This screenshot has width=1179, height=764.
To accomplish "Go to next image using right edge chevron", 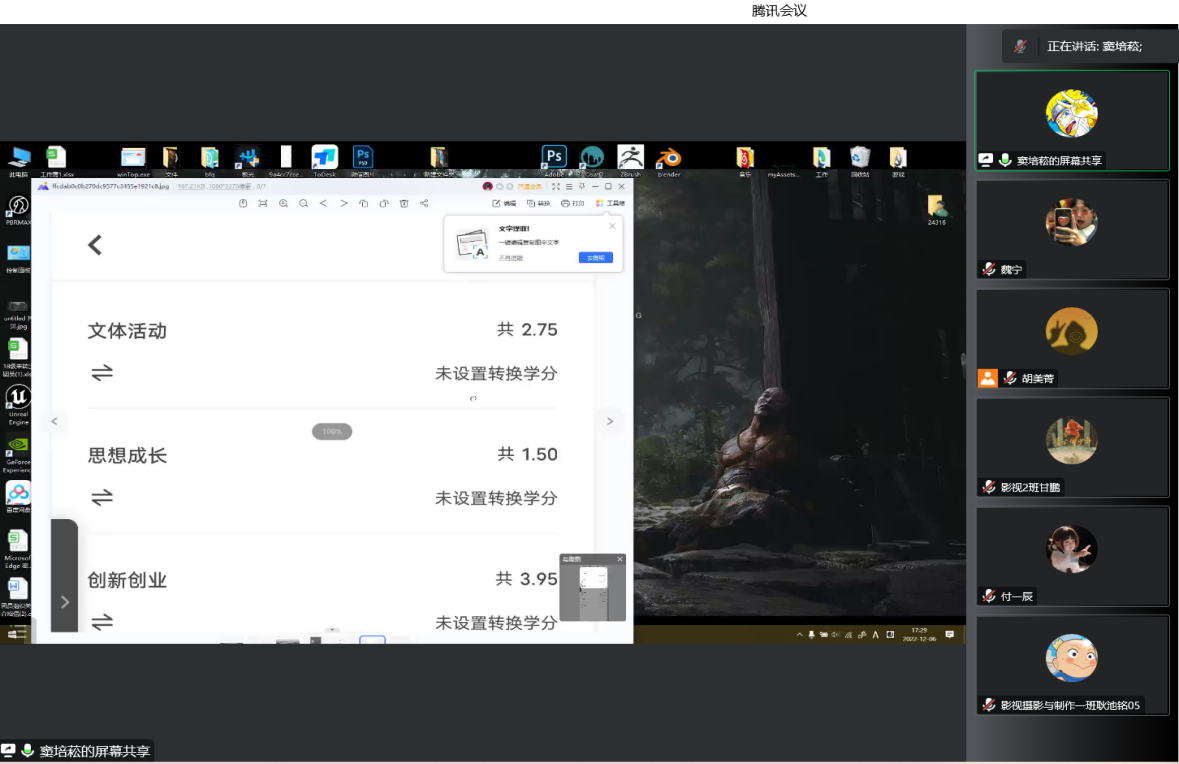I will click(610, 422).
